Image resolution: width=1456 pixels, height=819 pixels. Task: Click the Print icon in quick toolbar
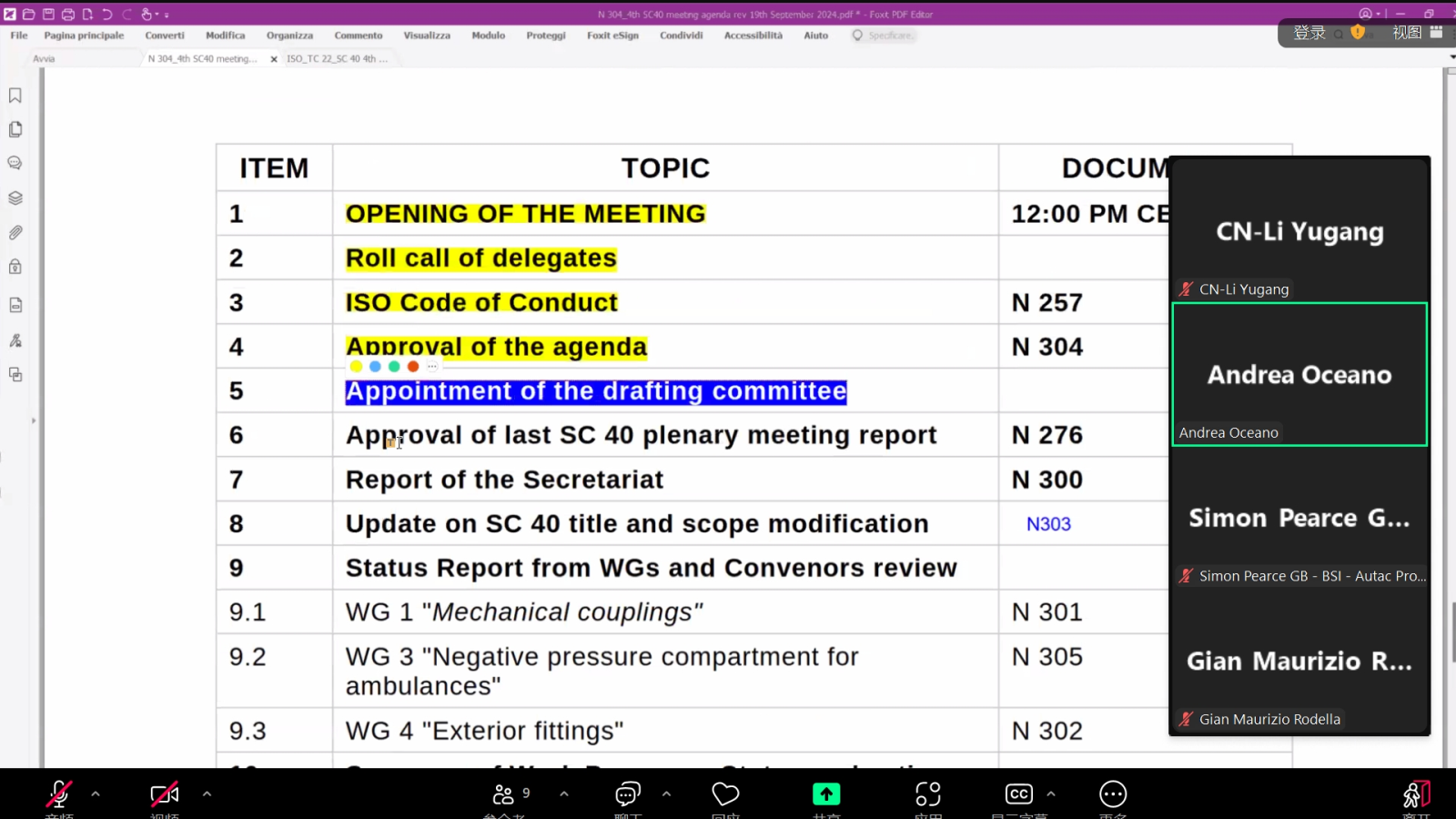(68, 15)
